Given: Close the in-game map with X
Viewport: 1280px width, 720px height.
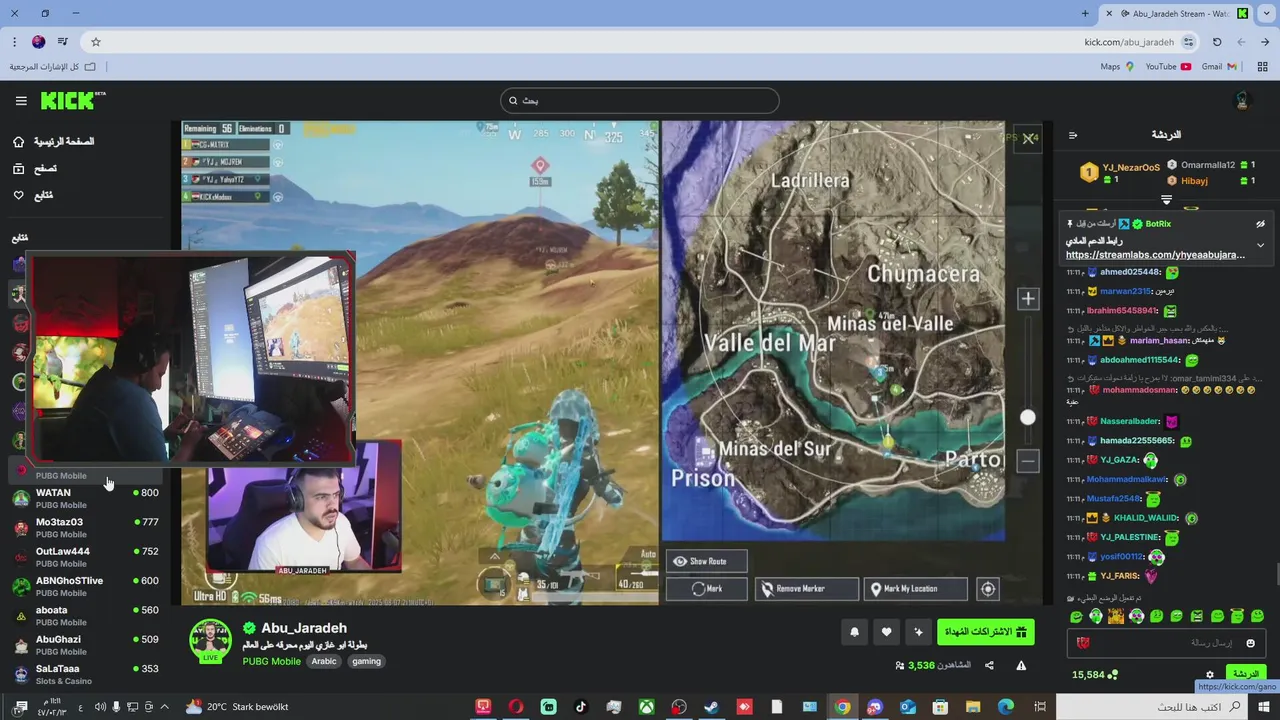Looking at the screenshot, I should point(1028,139).
